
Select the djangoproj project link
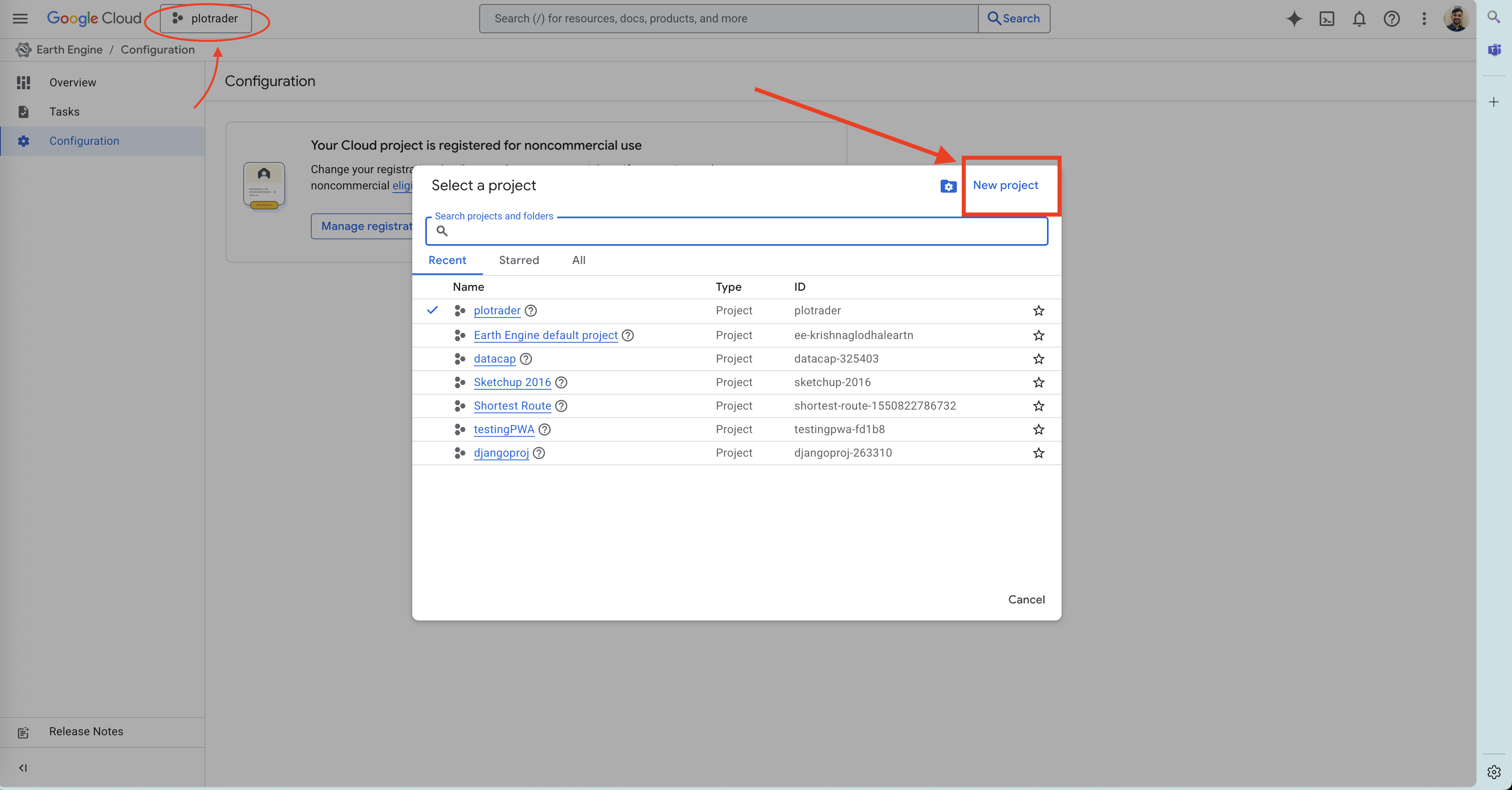click(x=501, y=453)
